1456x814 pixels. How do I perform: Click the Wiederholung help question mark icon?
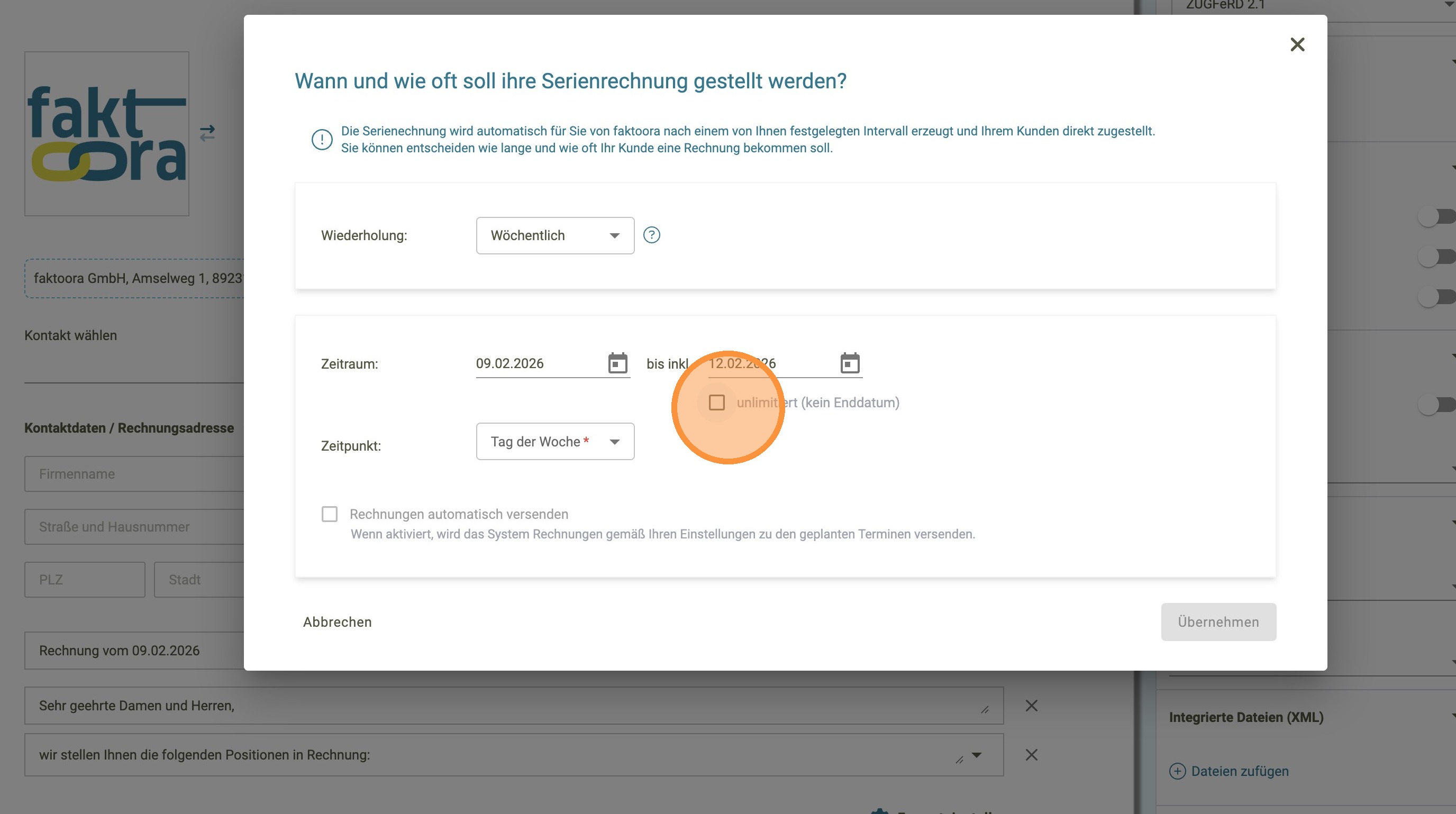point(652,235)
